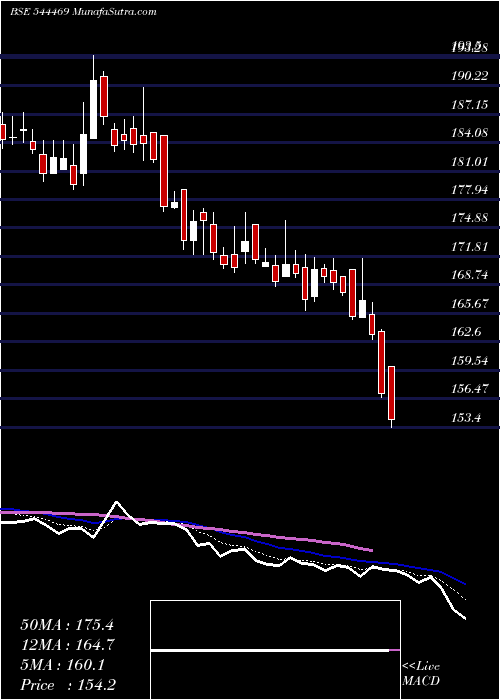
Task: Select the 190.22 price axis label
Action: tap(469, 76)
